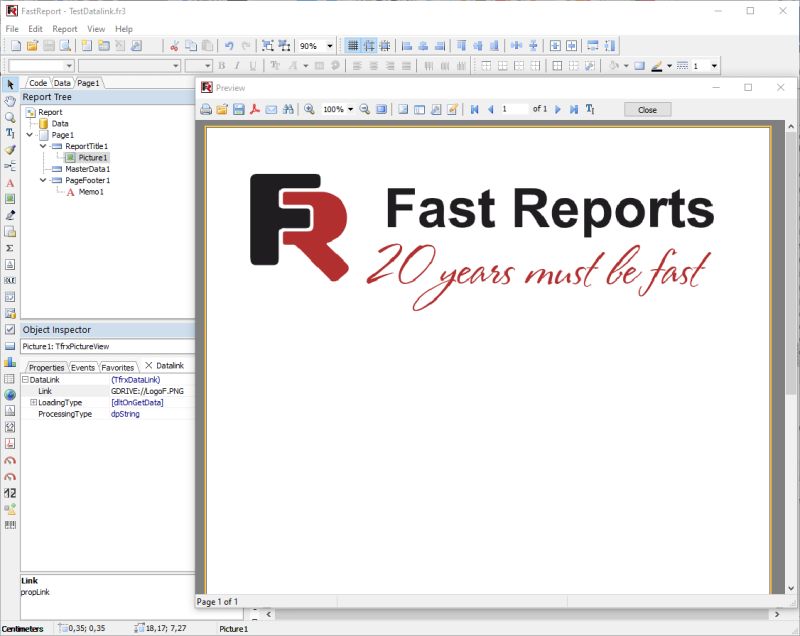The width and height of the screenshot is (800, 636).
Task: Expand the LoadingType property in the Object Inspector
Action: point(32,401)
